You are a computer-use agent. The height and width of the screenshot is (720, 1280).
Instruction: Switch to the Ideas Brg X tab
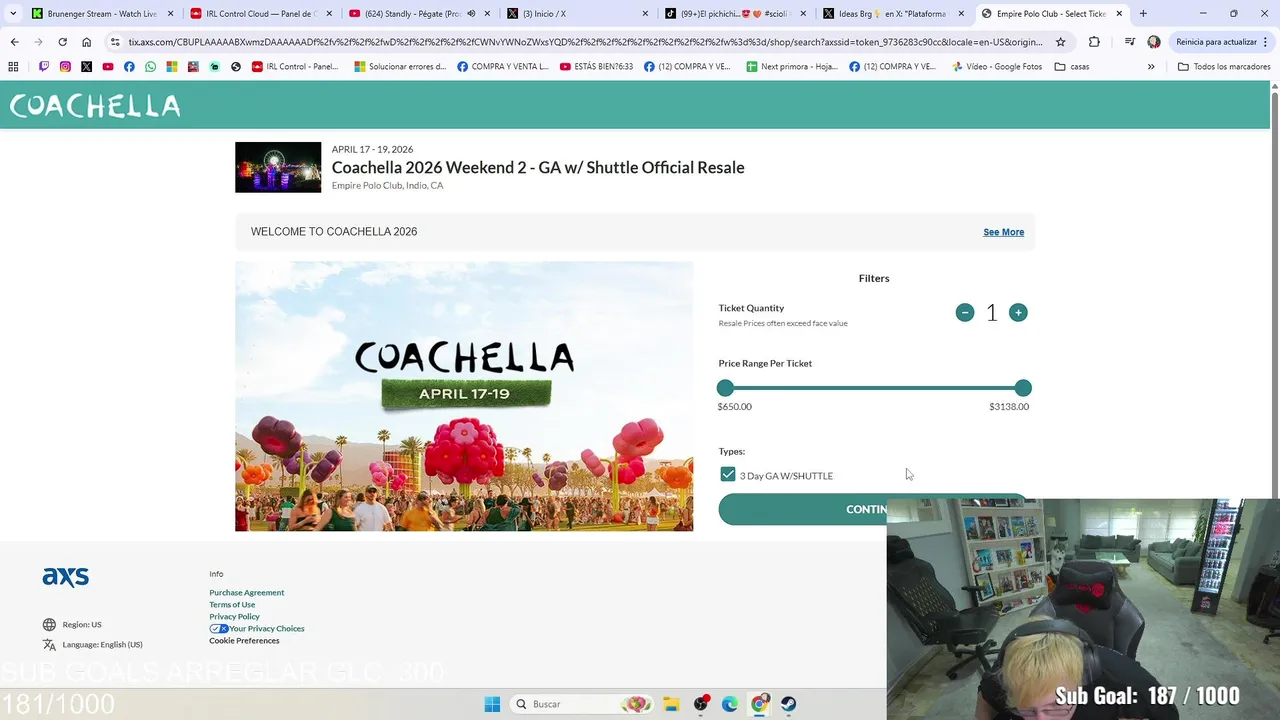(x=893, y=14)
